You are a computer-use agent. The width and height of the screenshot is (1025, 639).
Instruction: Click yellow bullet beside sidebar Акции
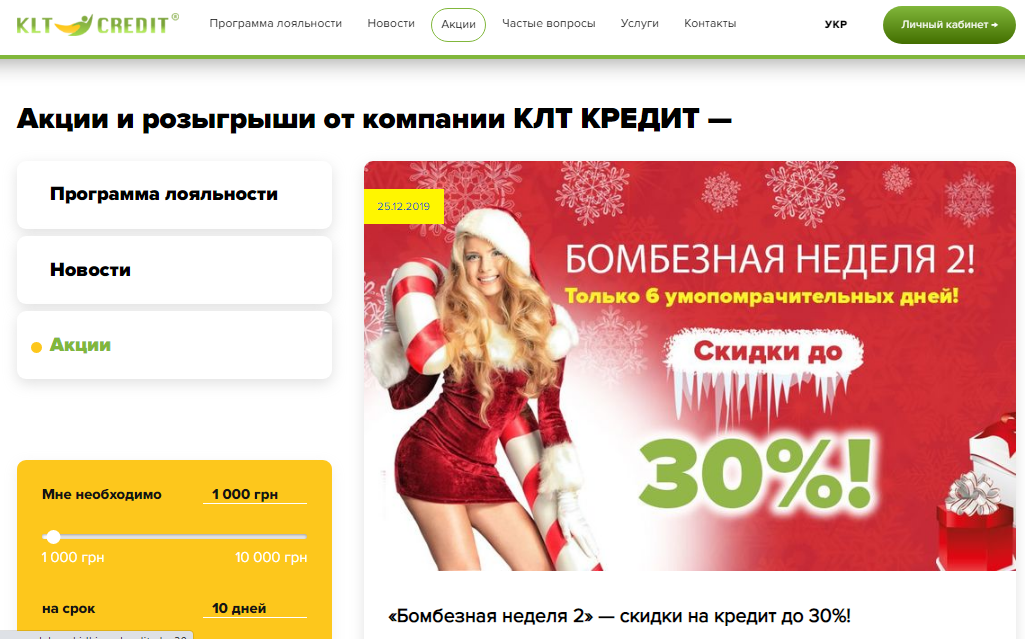37,347
